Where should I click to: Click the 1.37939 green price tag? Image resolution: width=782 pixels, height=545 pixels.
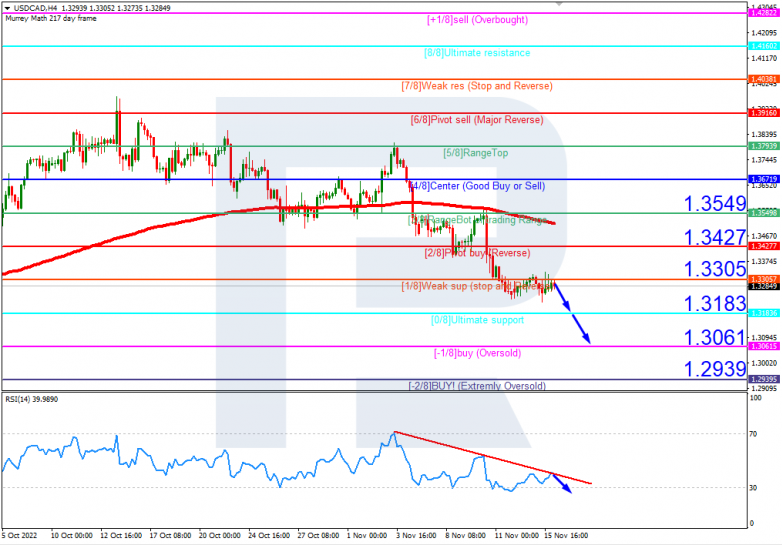click(764, 146)
